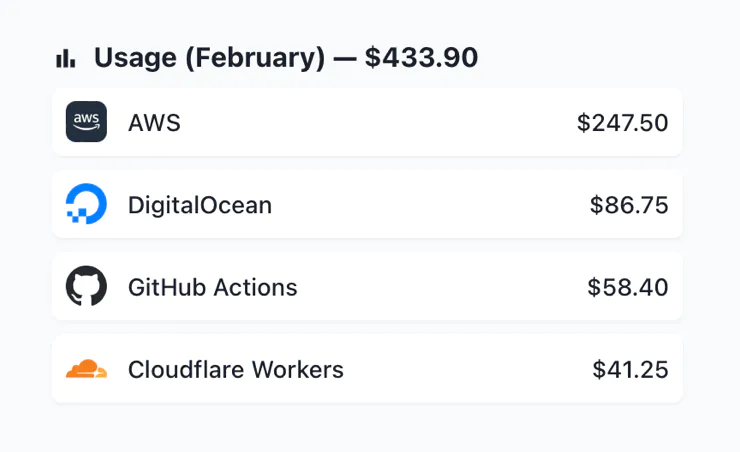Image resolution: width=740 pixels, height=452 pixels.
Task: Click the bar chart usage icon
Action: [66, 59]
